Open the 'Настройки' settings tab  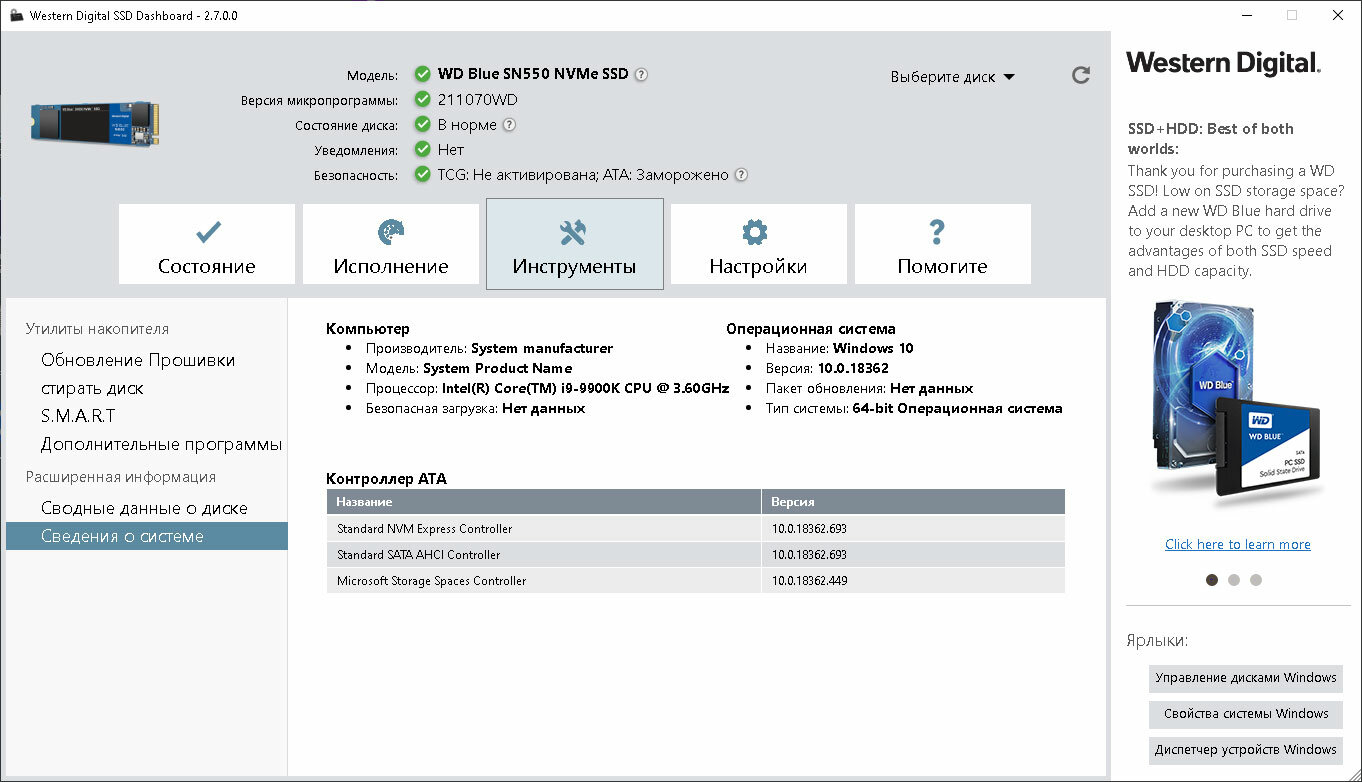[x=758, y=245]
